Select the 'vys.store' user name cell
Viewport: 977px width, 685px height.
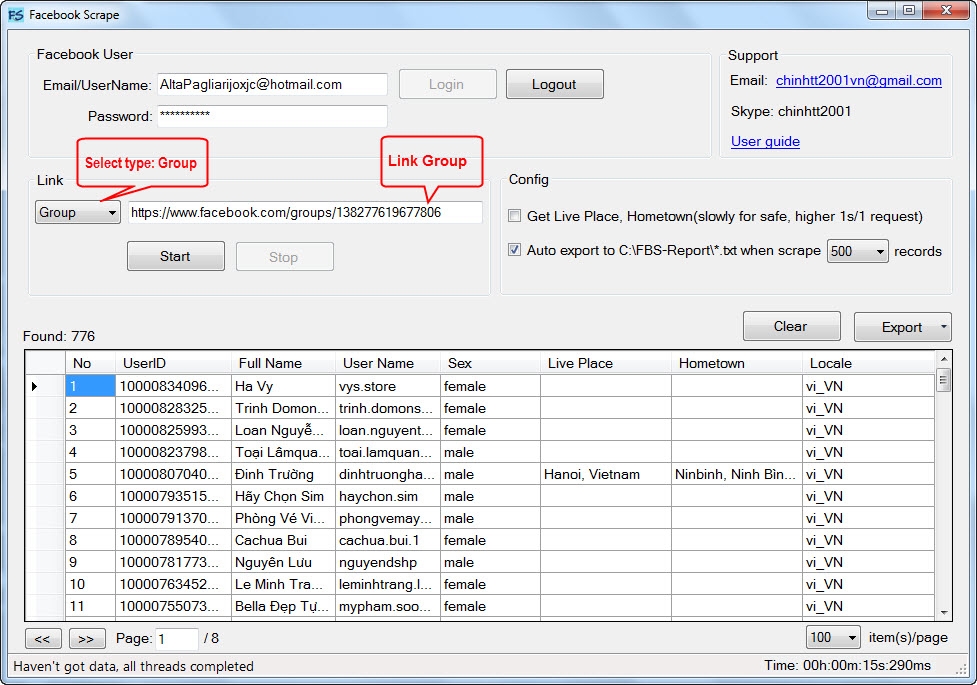coord(388,386)
